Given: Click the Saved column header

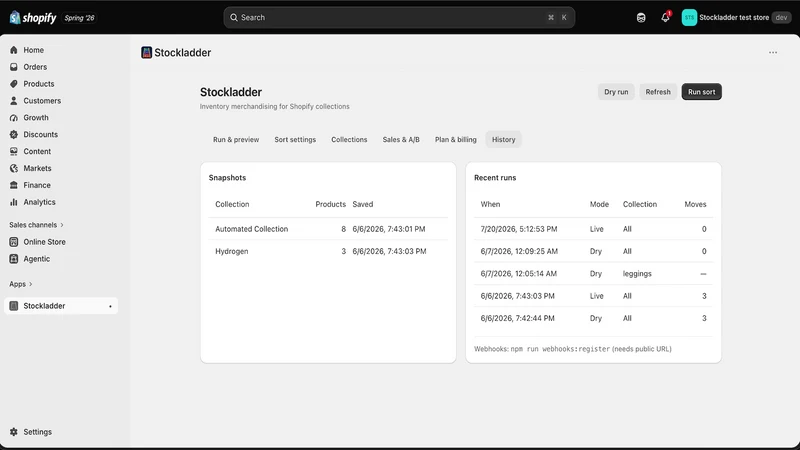Looking at the screenshot, I should coord(363,204).
